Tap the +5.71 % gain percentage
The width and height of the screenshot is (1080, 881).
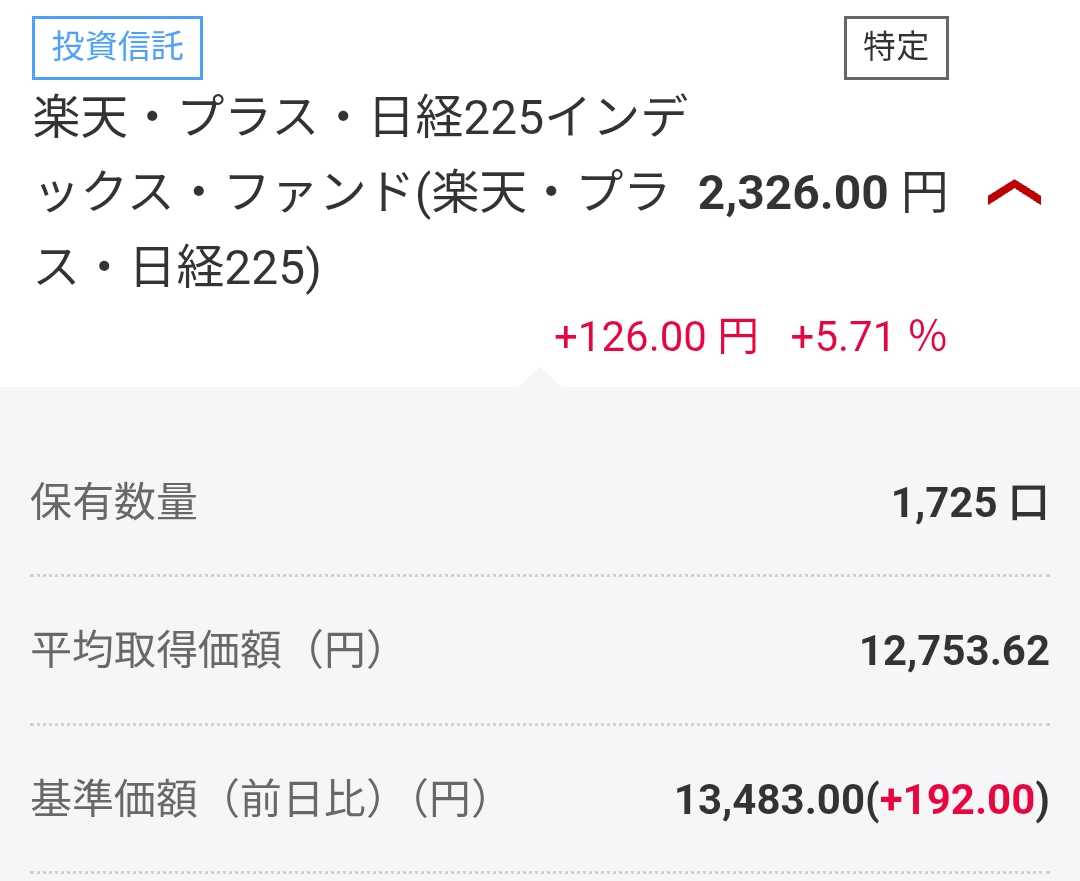[868, 337]
